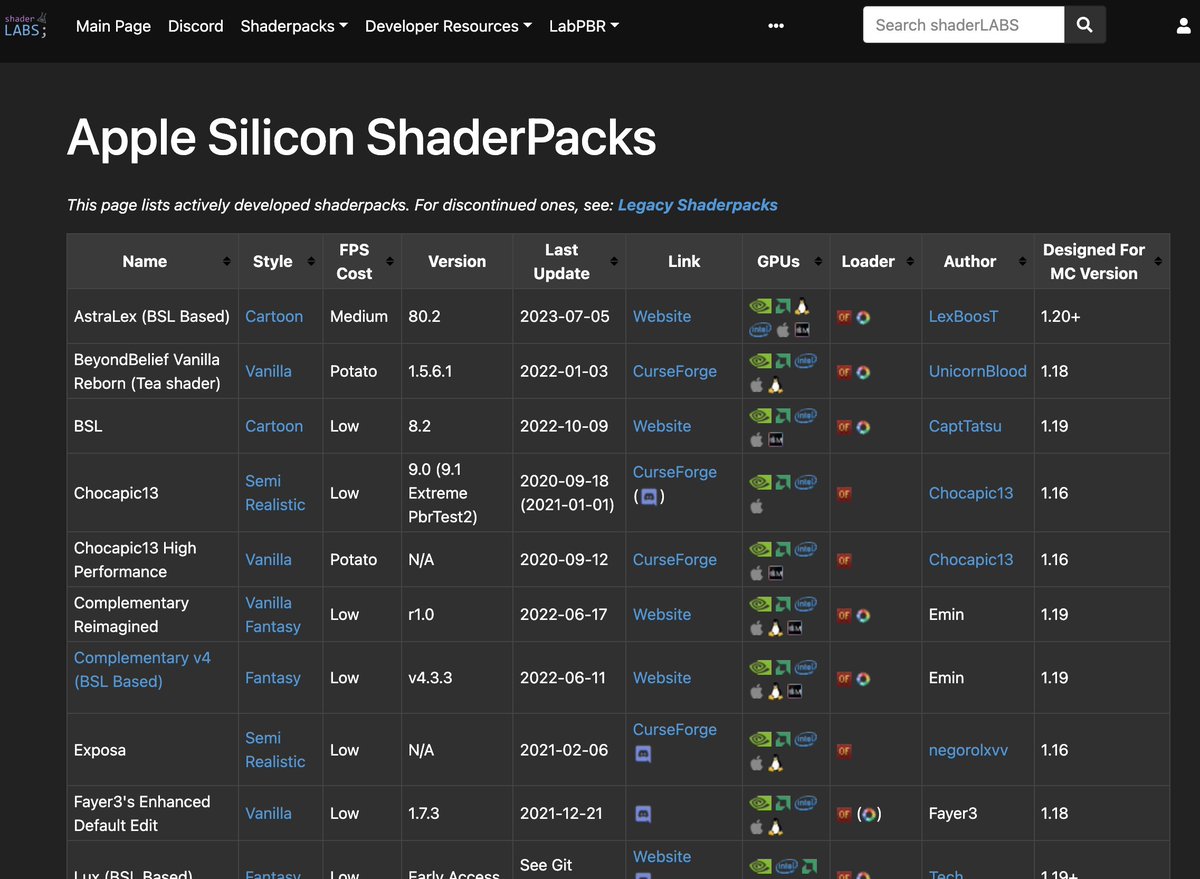1200x879 pixels.
Task: Click the Iris icon in BeyondBelief row
Action: (x=863, y=372)
